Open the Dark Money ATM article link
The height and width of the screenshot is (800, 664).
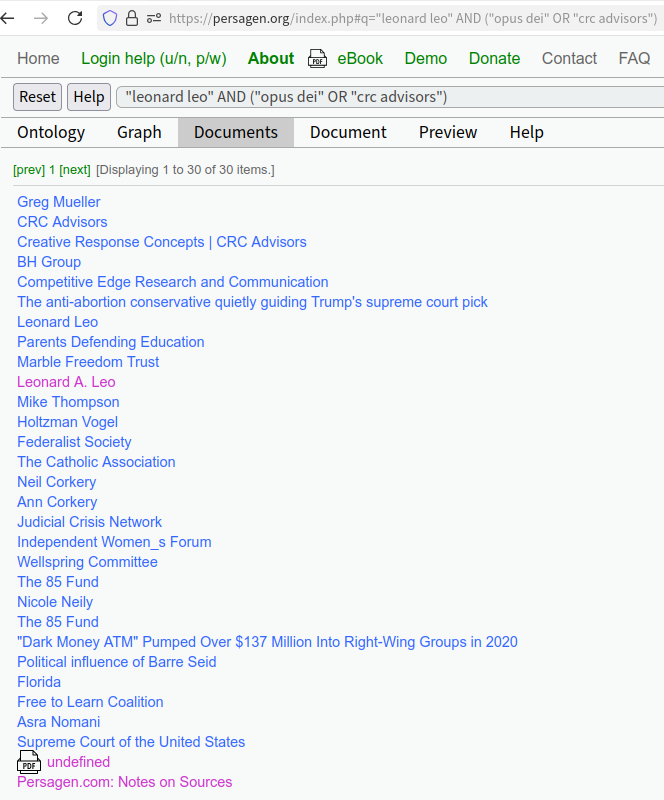pos(267,642)
